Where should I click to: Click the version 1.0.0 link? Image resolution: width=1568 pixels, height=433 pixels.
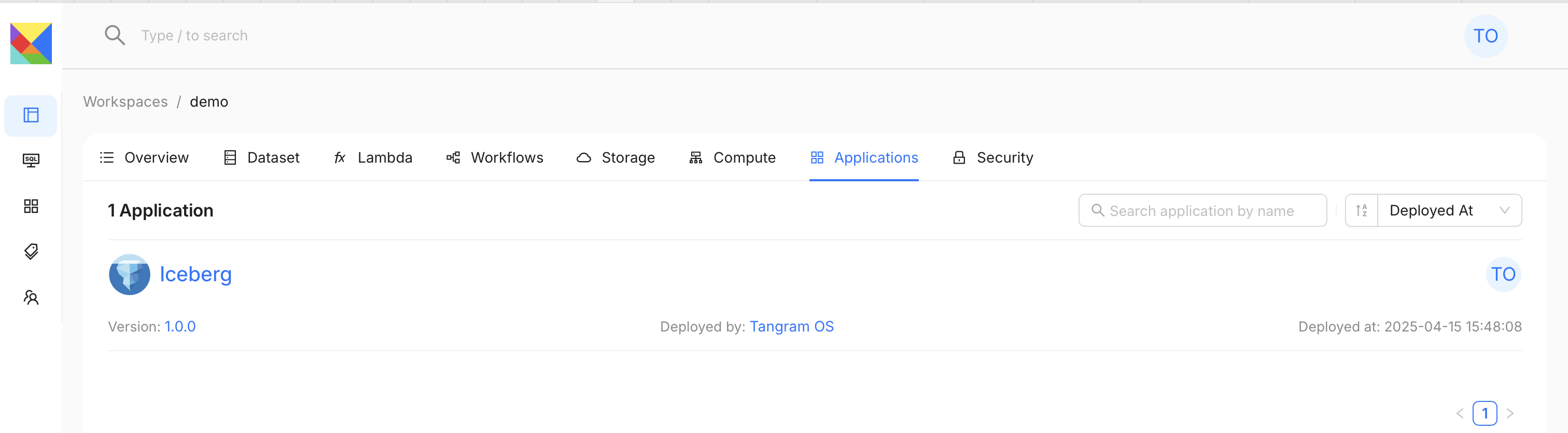coord(180,327)
